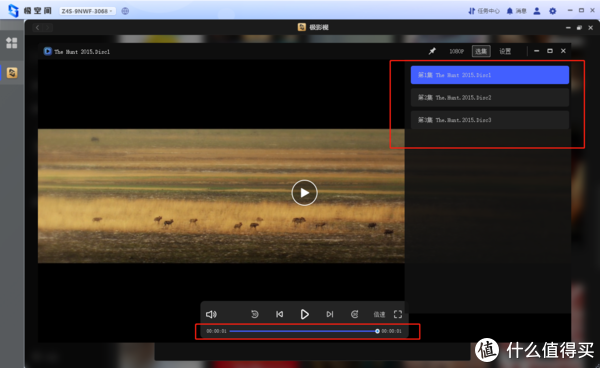600x368 pixels.
Task: Select episode 第3集 The.Hunt.2015.Disc3
Action: point(490,120)
